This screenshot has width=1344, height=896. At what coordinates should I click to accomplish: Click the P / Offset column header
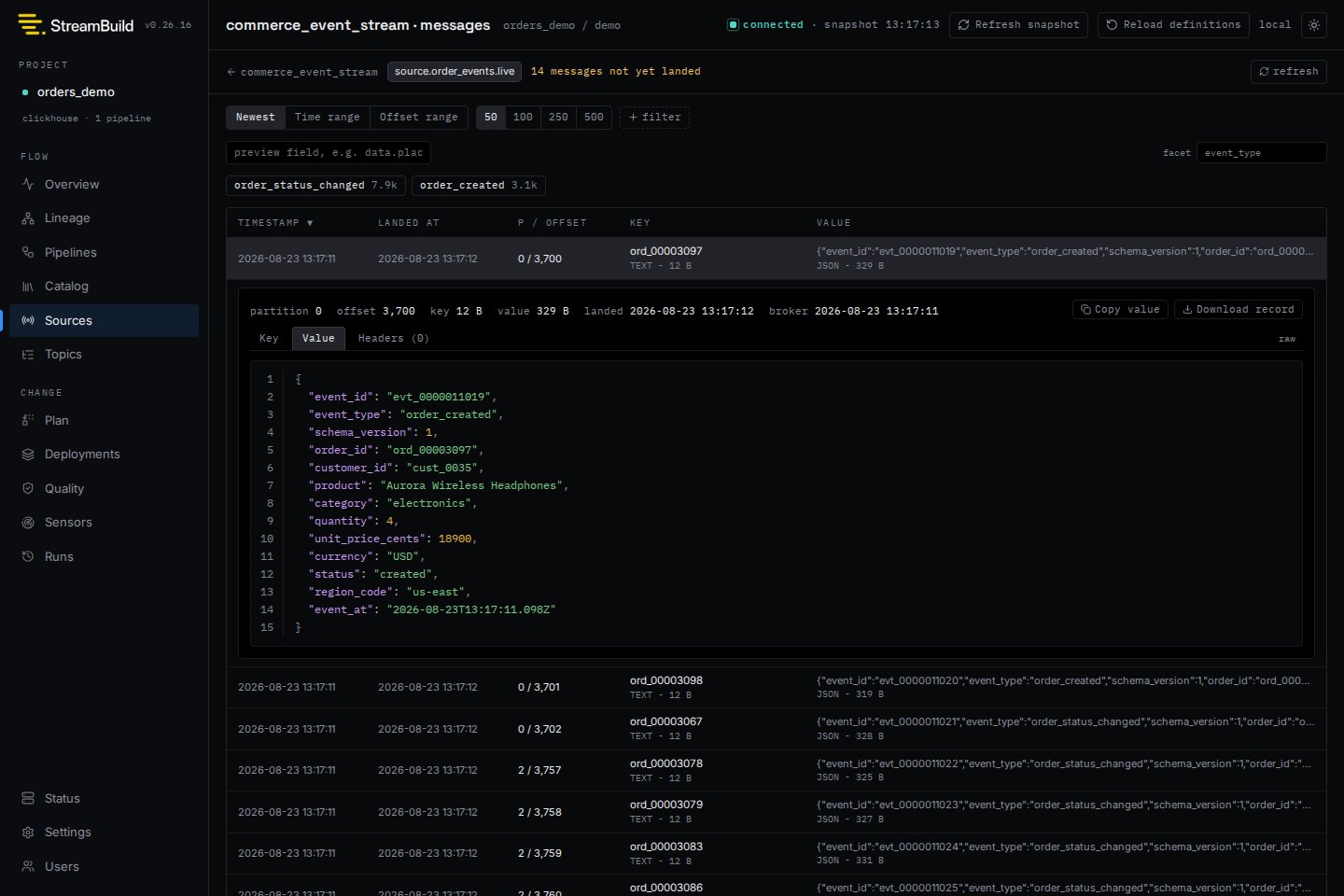[553, 223]
